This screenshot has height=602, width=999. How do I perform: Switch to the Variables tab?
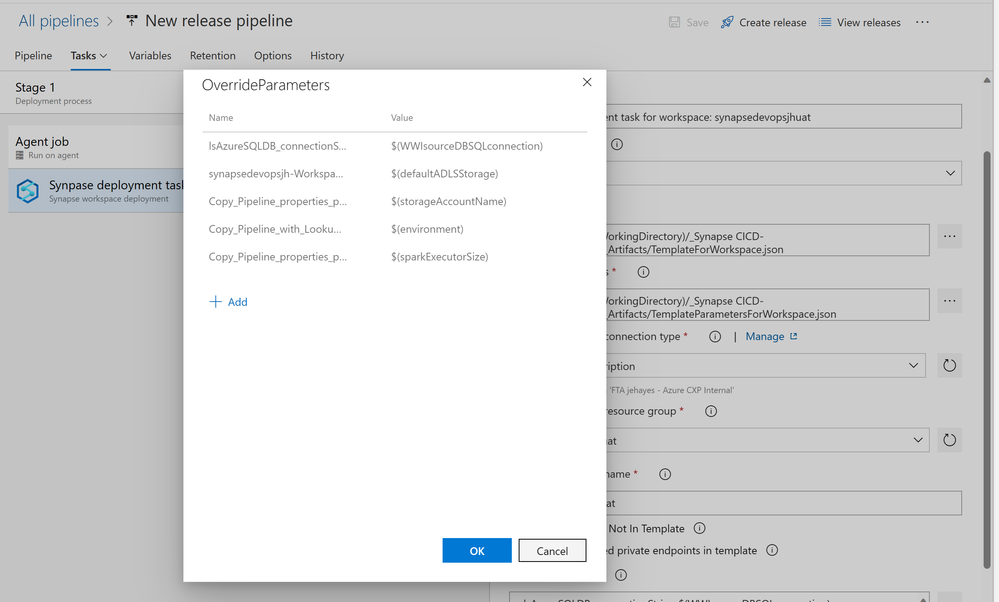coord(150,55)
